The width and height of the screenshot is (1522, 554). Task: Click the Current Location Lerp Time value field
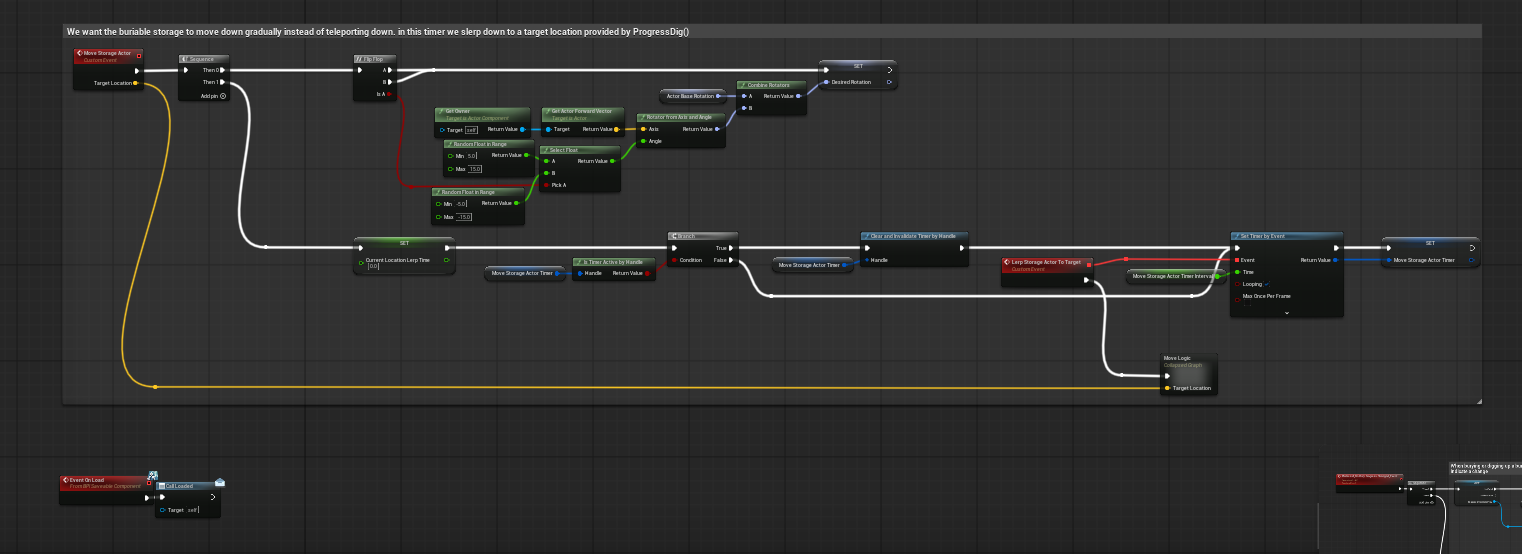[x=372, y=267]
